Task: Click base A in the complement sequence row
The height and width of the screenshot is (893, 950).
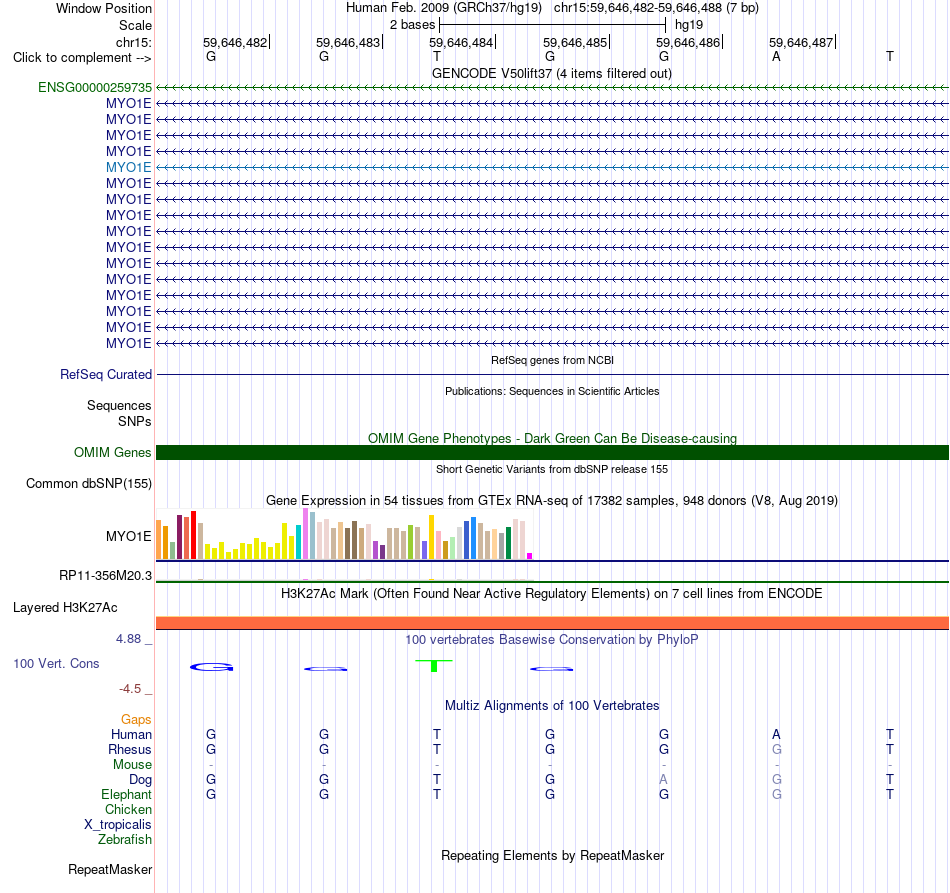Action: tap(776, 56)
